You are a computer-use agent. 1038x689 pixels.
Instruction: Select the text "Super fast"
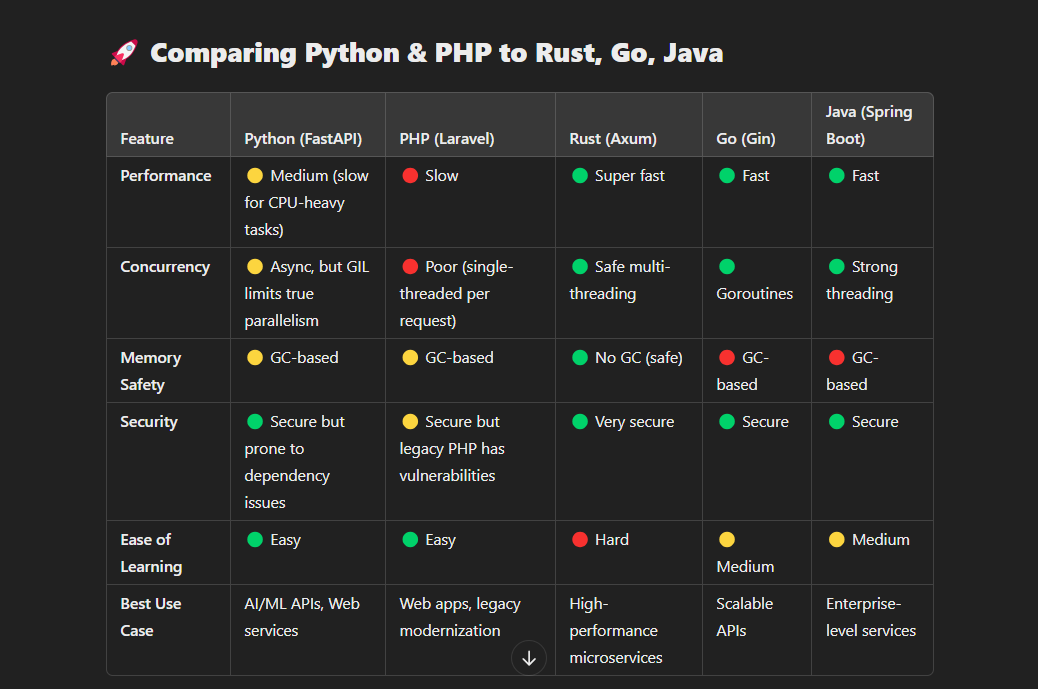click(630, 176)
